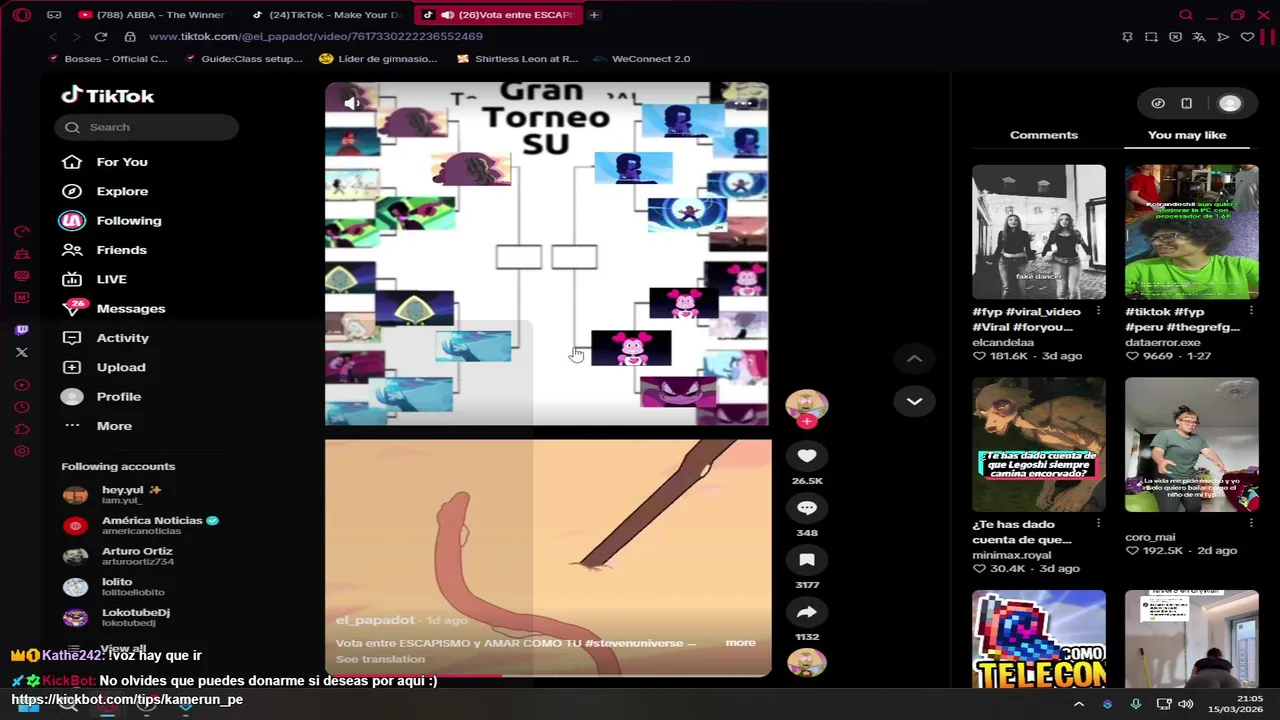This screenshot has height=720, width=1280.
Task: Open Guide:Class setup bookmark
Action: pos(244,59)
